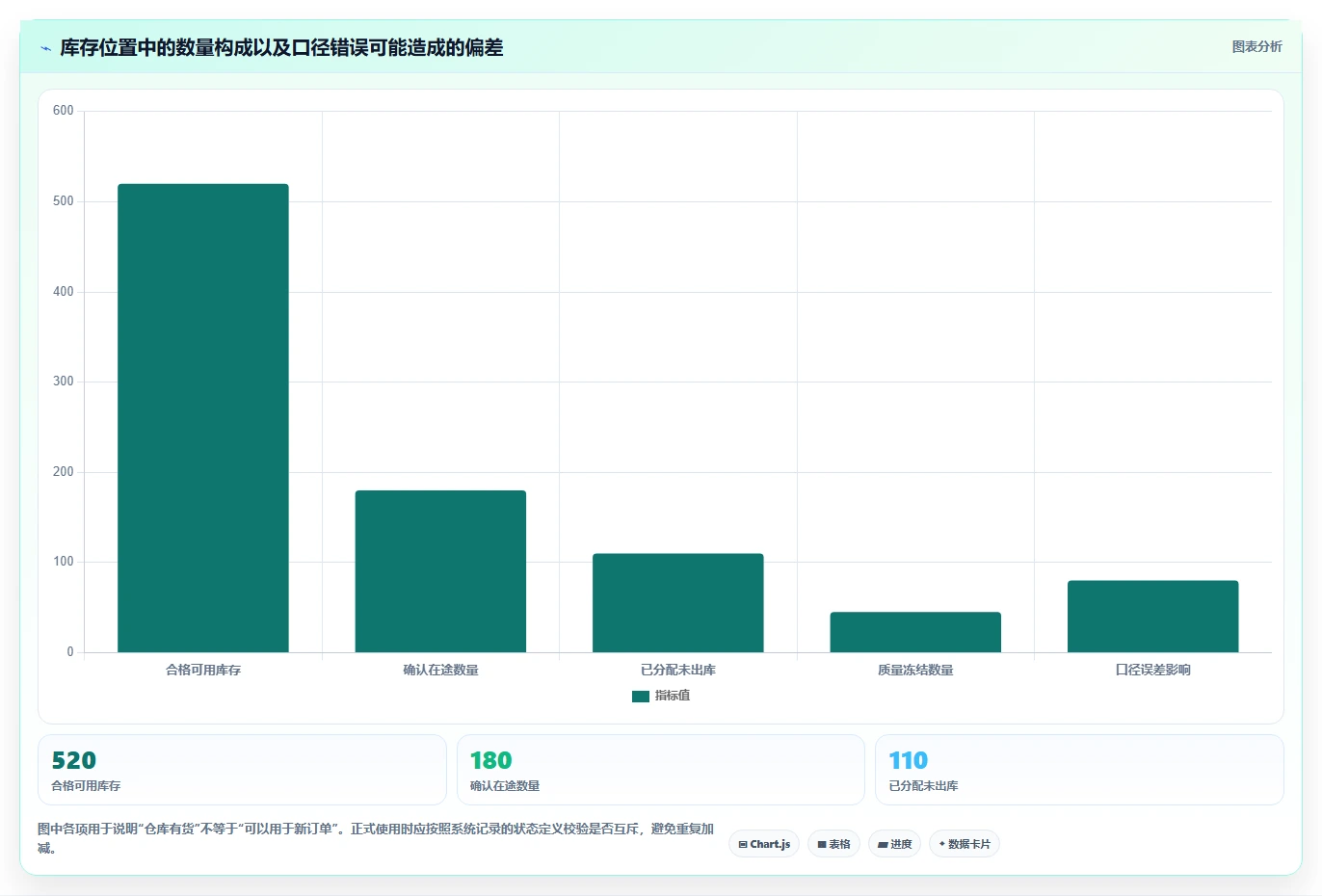Click the 图表分析 label in the header

click(x=1257, y=46)
